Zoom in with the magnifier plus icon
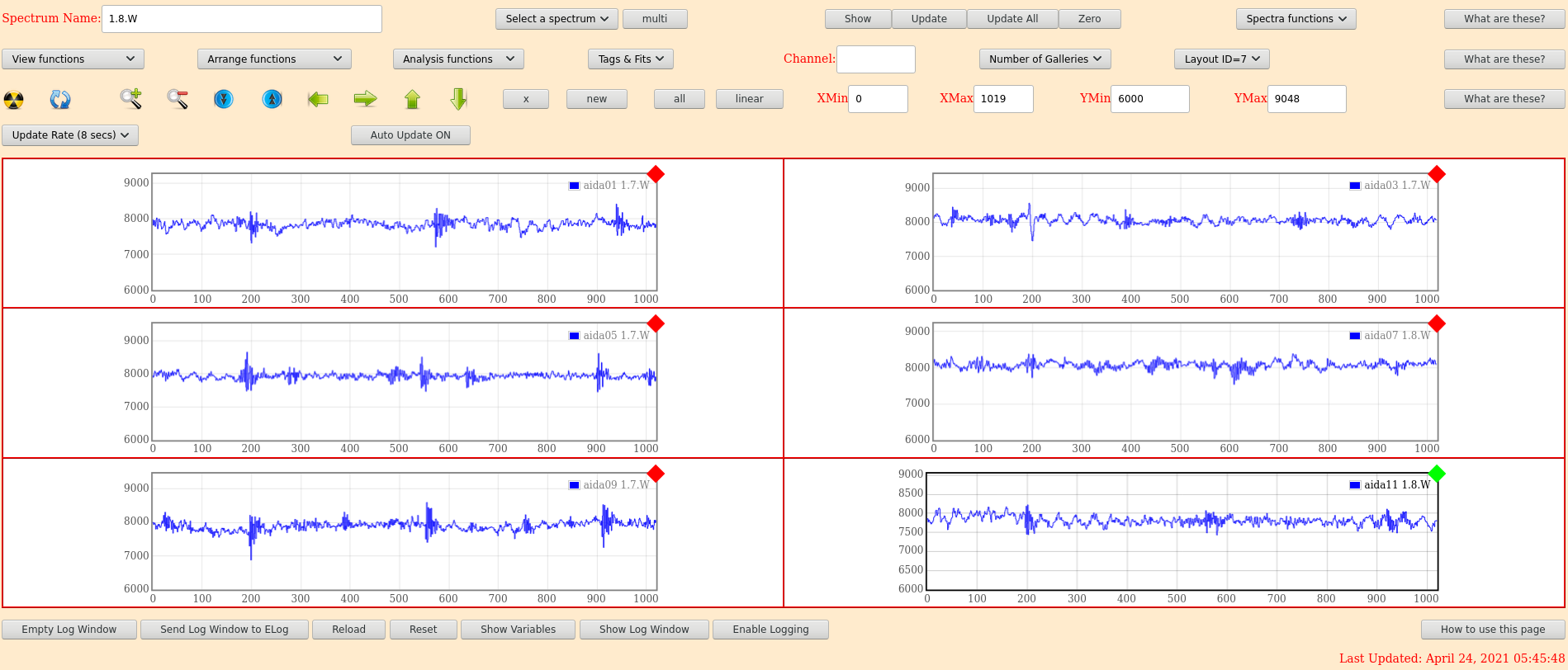1568x670 pixels. tap(131, 99)
